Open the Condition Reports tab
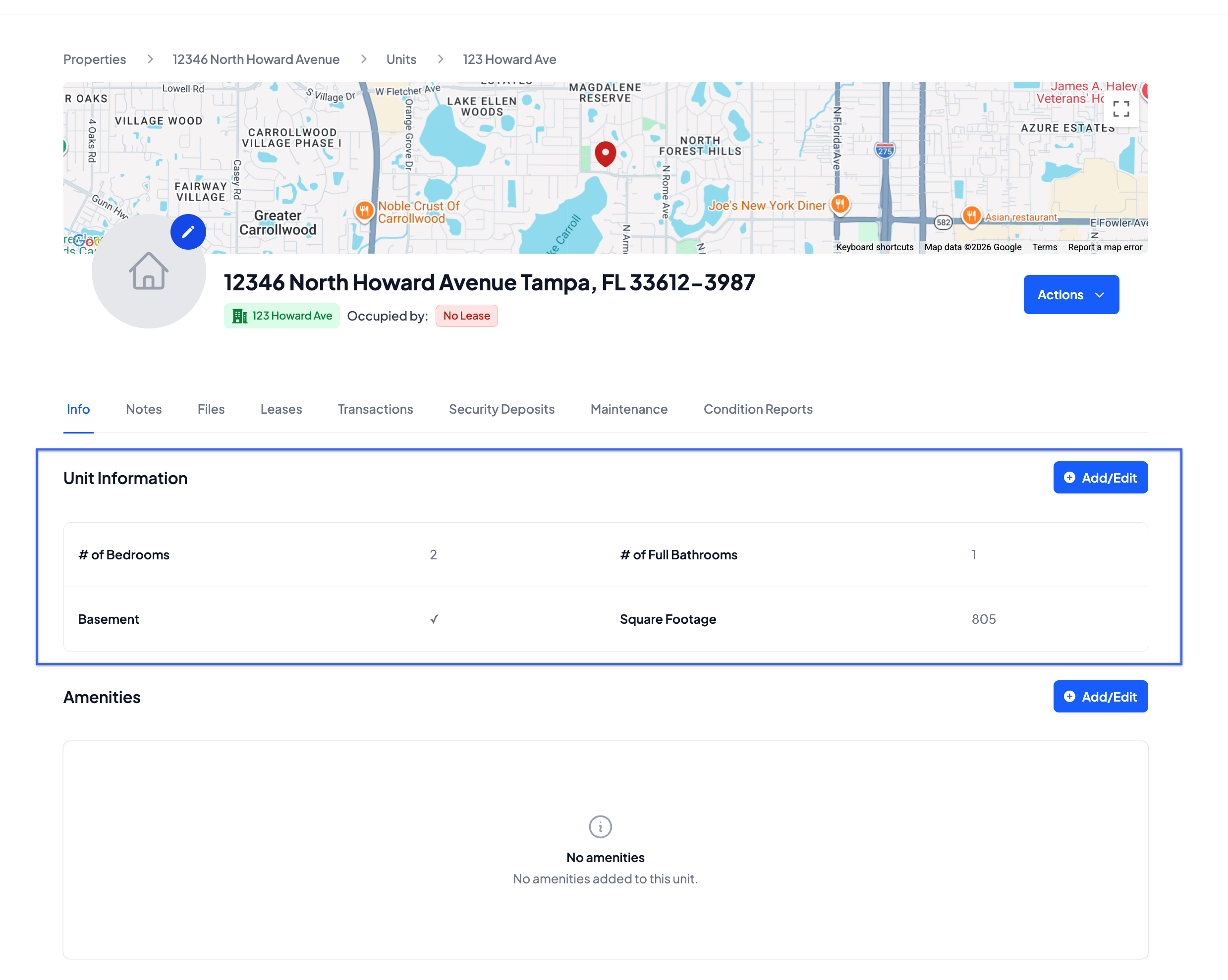 [x=758, y=409]
